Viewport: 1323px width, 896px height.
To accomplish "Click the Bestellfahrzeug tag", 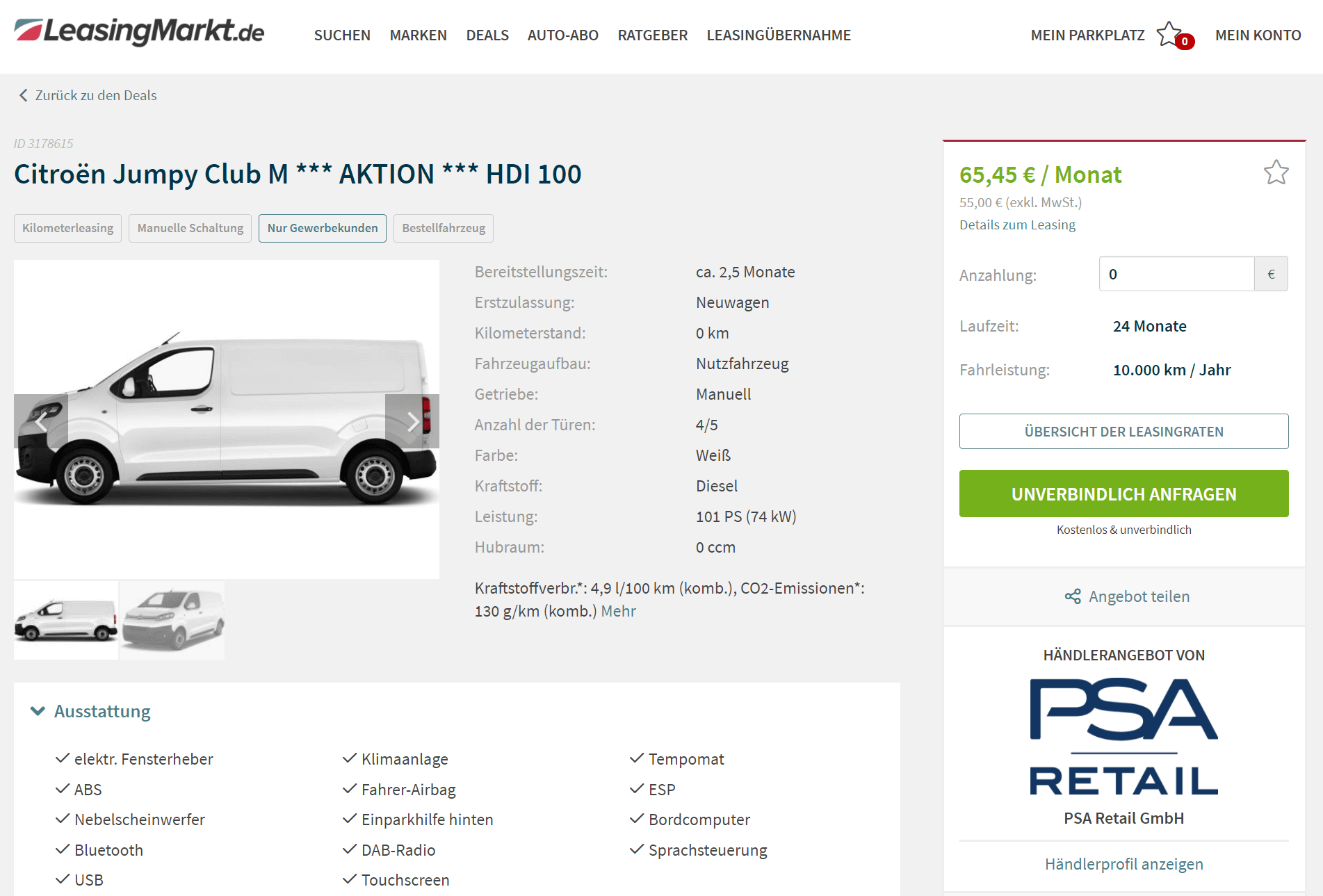I will [444, 228].
